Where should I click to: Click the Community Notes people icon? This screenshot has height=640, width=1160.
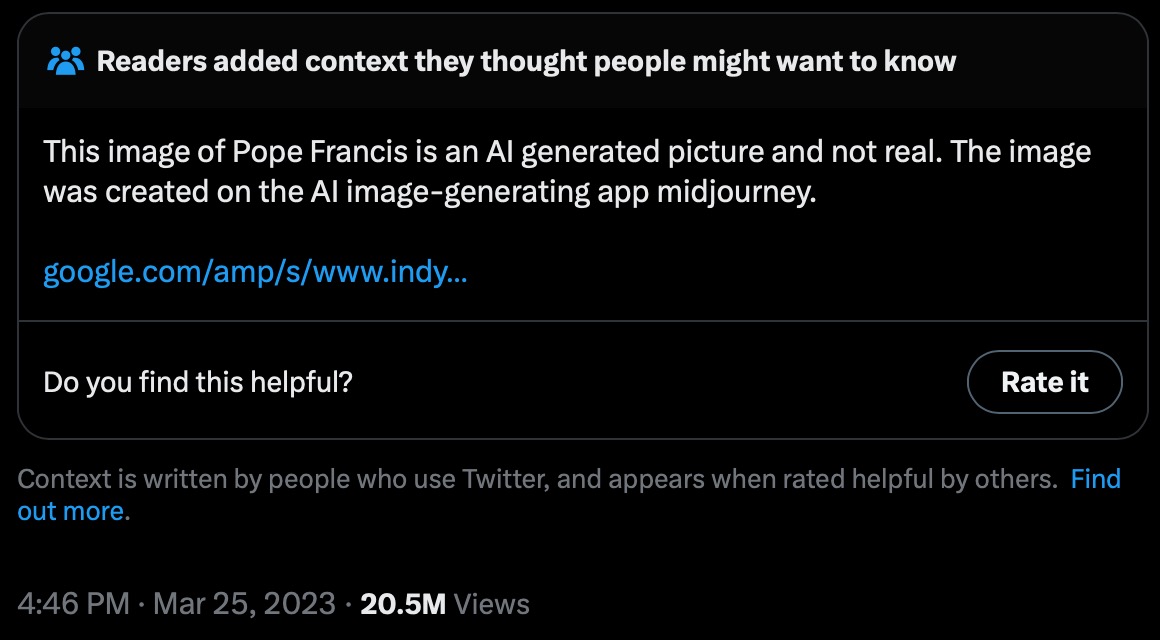click(65, 62)
